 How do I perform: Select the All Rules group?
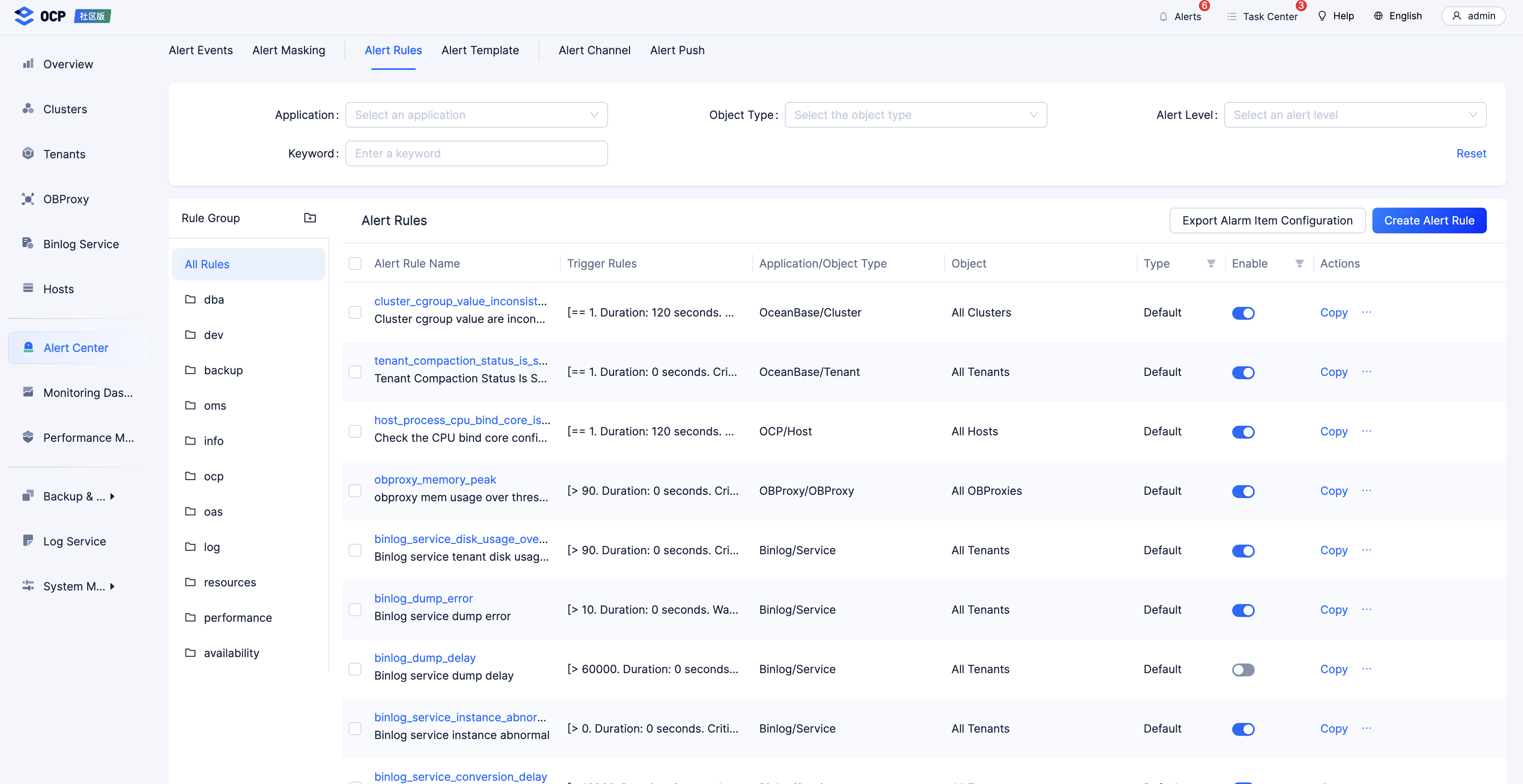click(x=248, y=264)
